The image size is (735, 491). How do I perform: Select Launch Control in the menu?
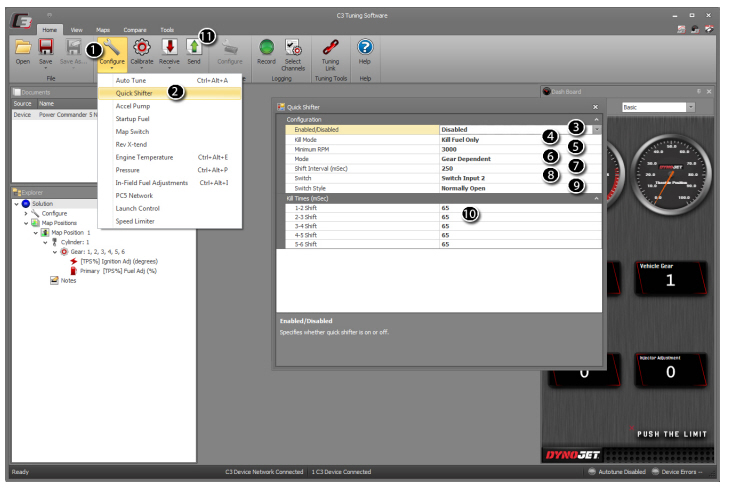point(137,208)
